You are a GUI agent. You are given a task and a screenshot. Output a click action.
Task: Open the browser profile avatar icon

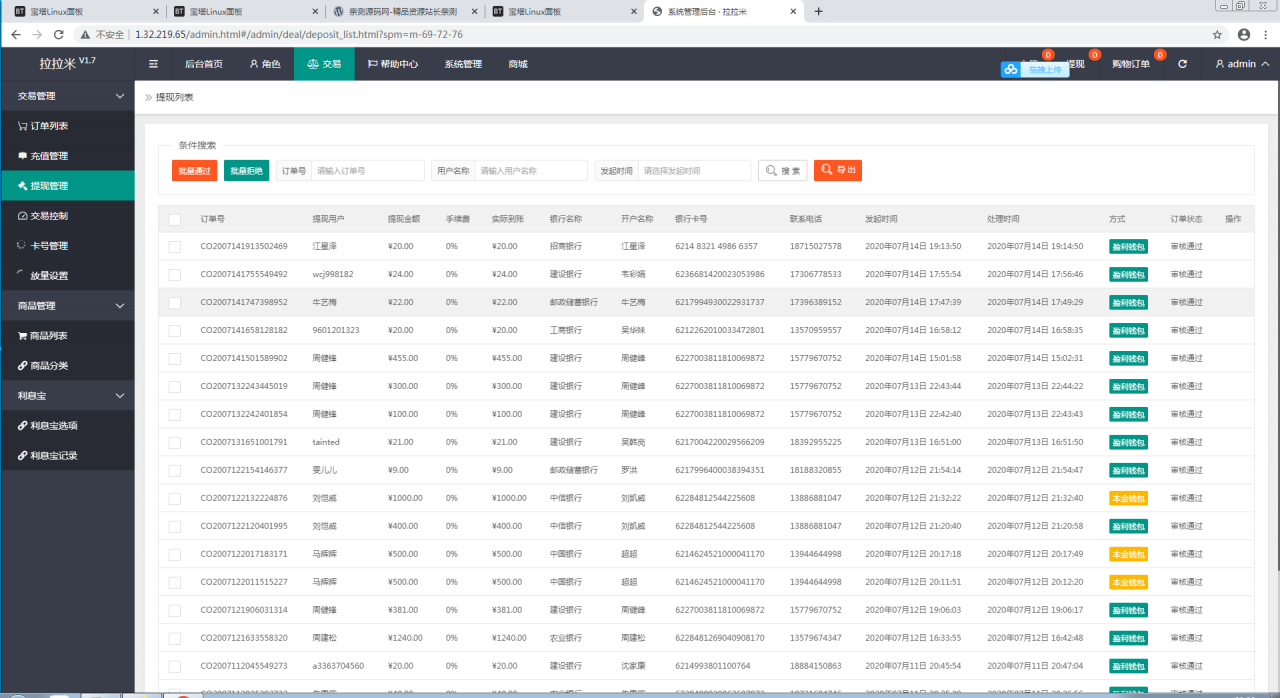tap(1243, 34)
